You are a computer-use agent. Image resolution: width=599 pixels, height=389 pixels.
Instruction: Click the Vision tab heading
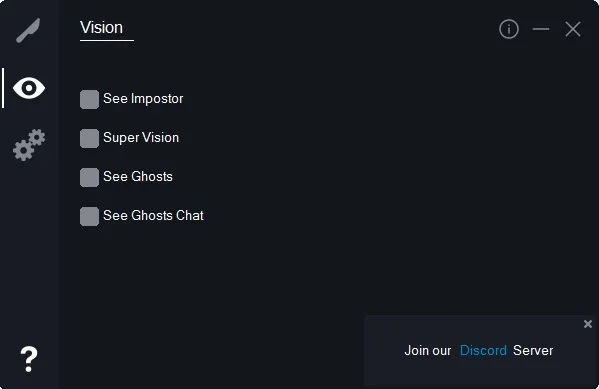coord(102,28)
